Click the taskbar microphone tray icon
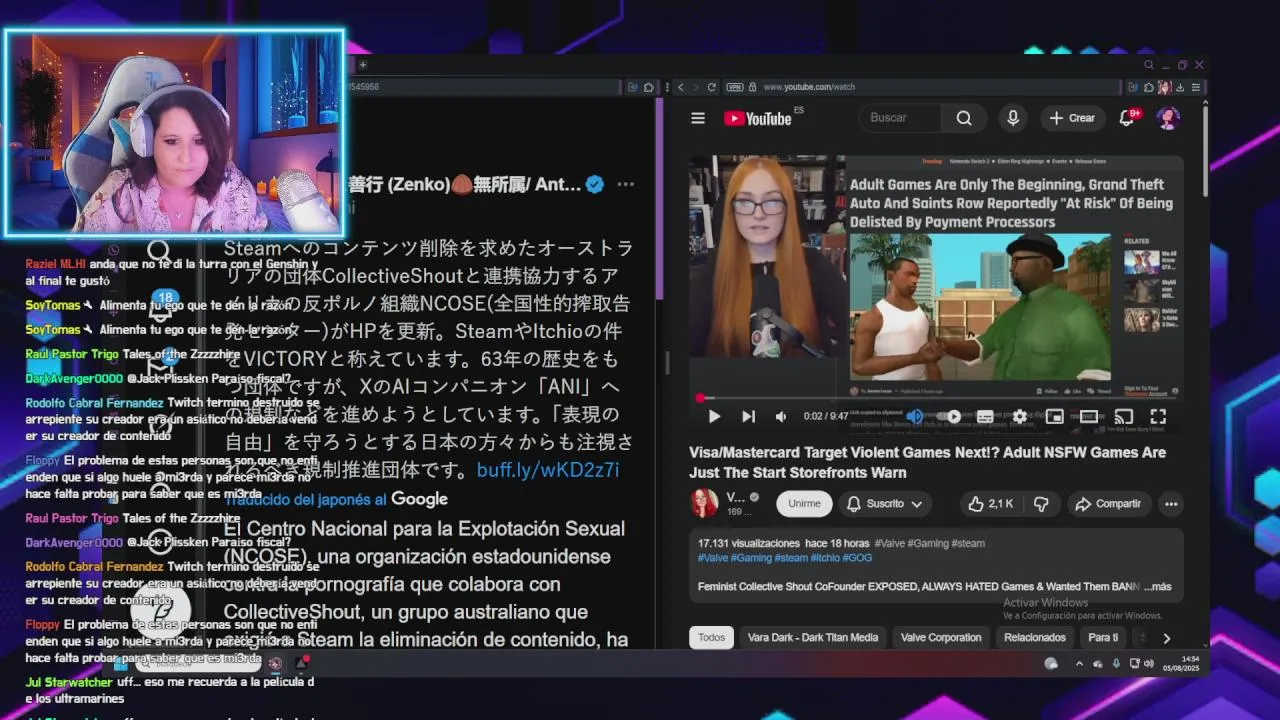 [1116, 663]
